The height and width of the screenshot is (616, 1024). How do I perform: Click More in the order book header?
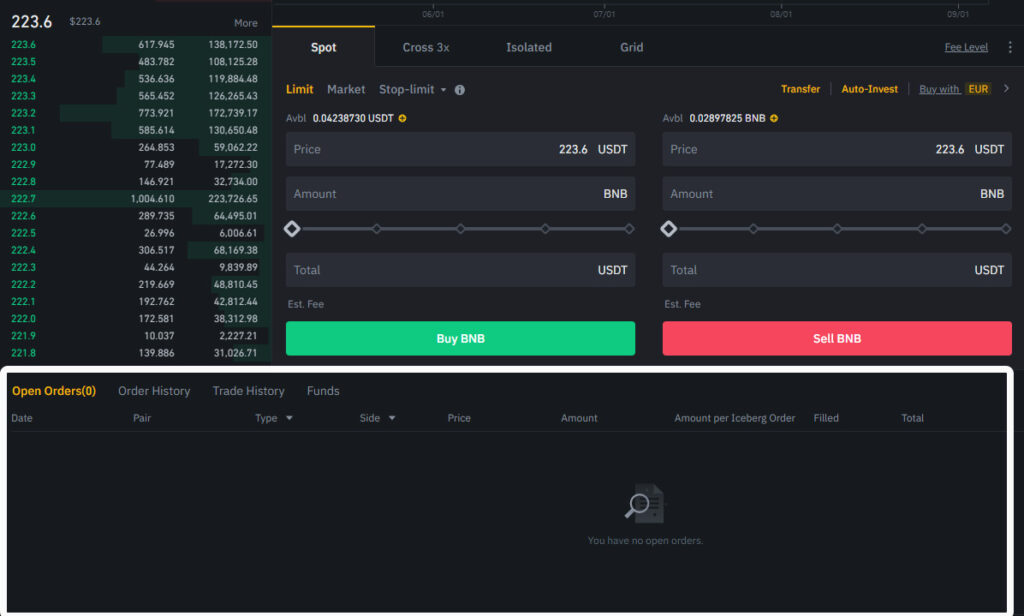tap(246, 23)
